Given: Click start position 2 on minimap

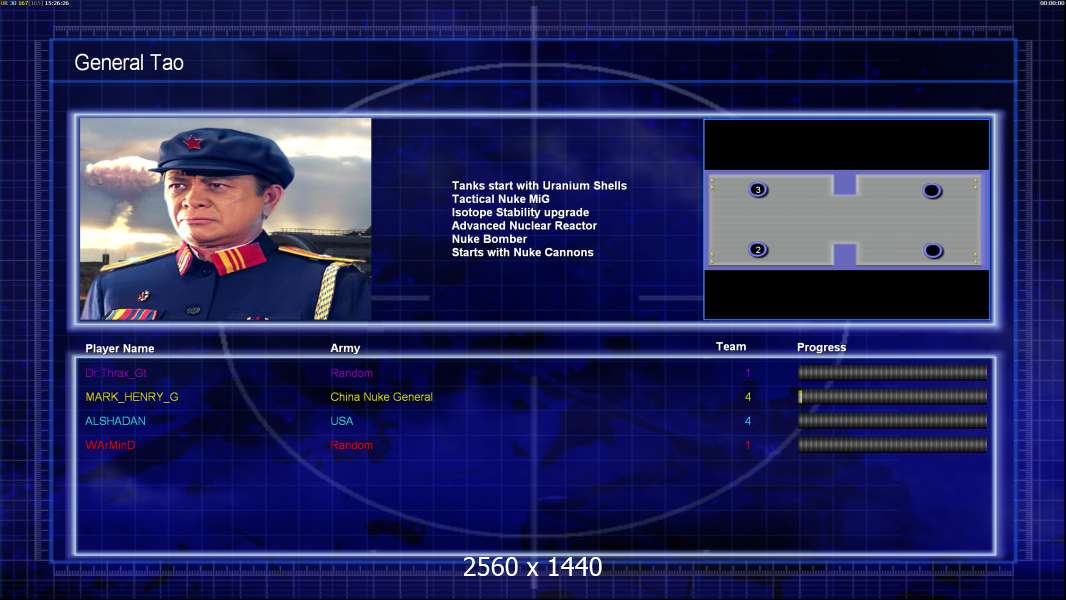Looking at the screenshot, I should 758,250.
